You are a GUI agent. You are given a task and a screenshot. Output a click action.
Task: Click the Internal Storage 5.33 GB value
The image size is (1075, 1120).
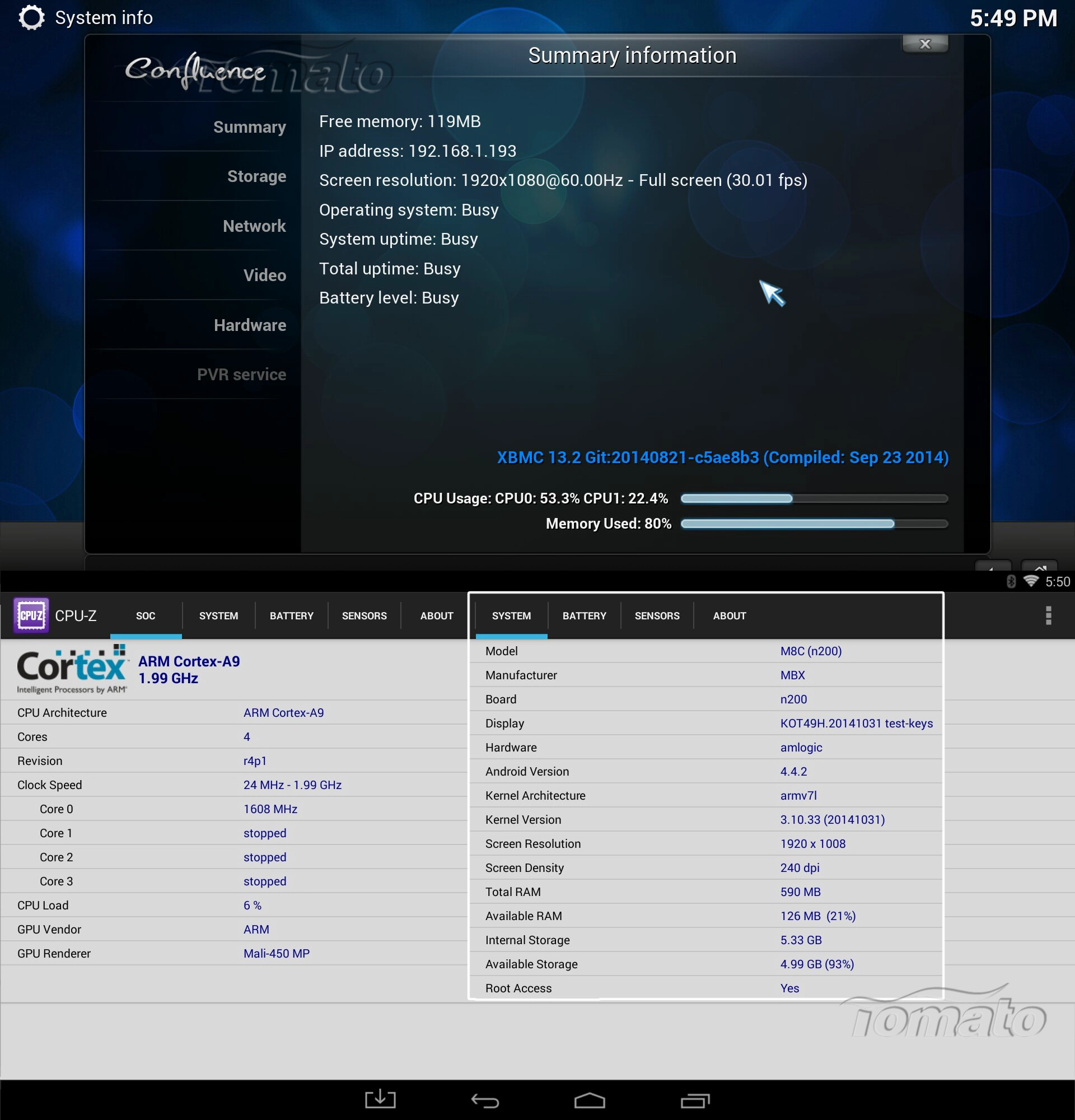click(801, 940)
